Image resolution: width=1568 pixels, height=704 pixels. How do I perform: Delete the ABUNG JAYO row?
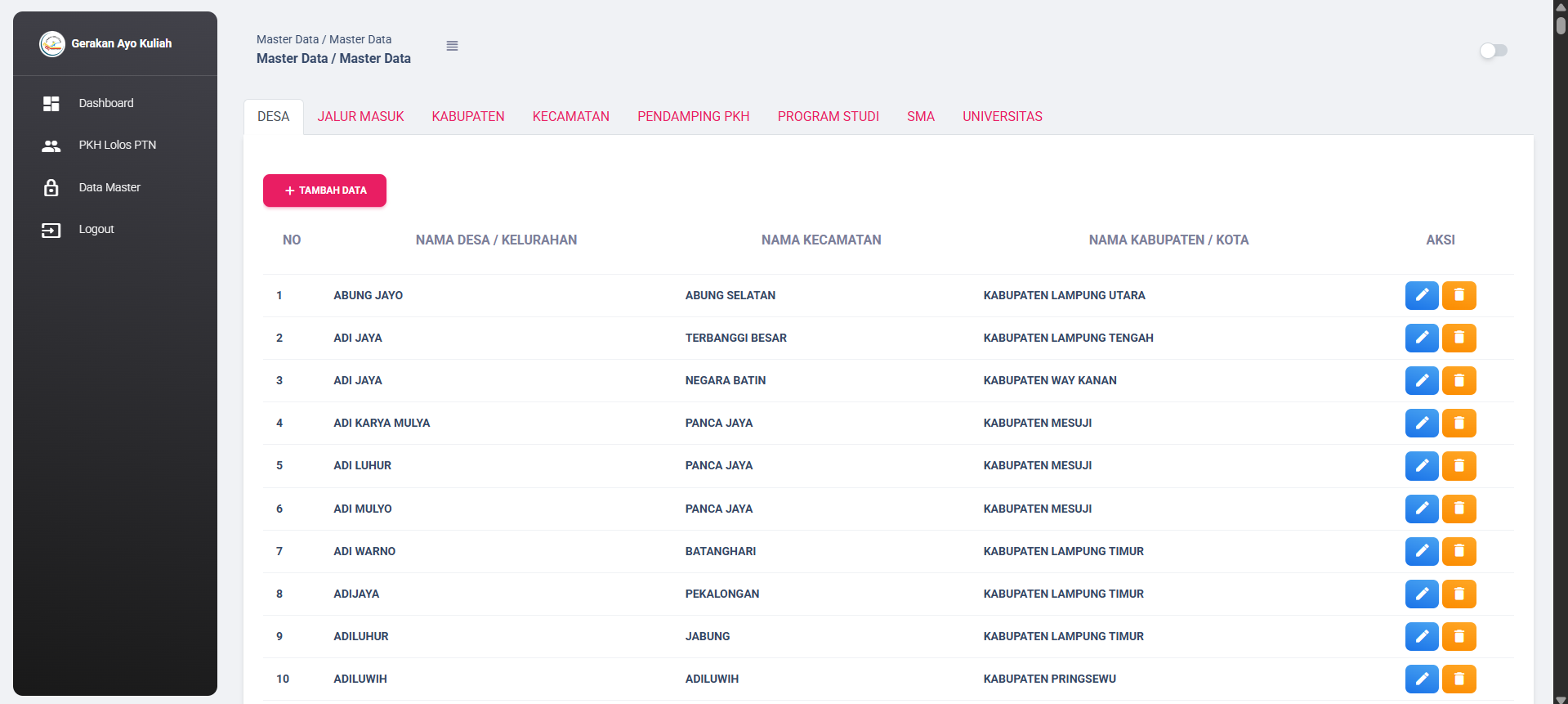click(1459, 295)
